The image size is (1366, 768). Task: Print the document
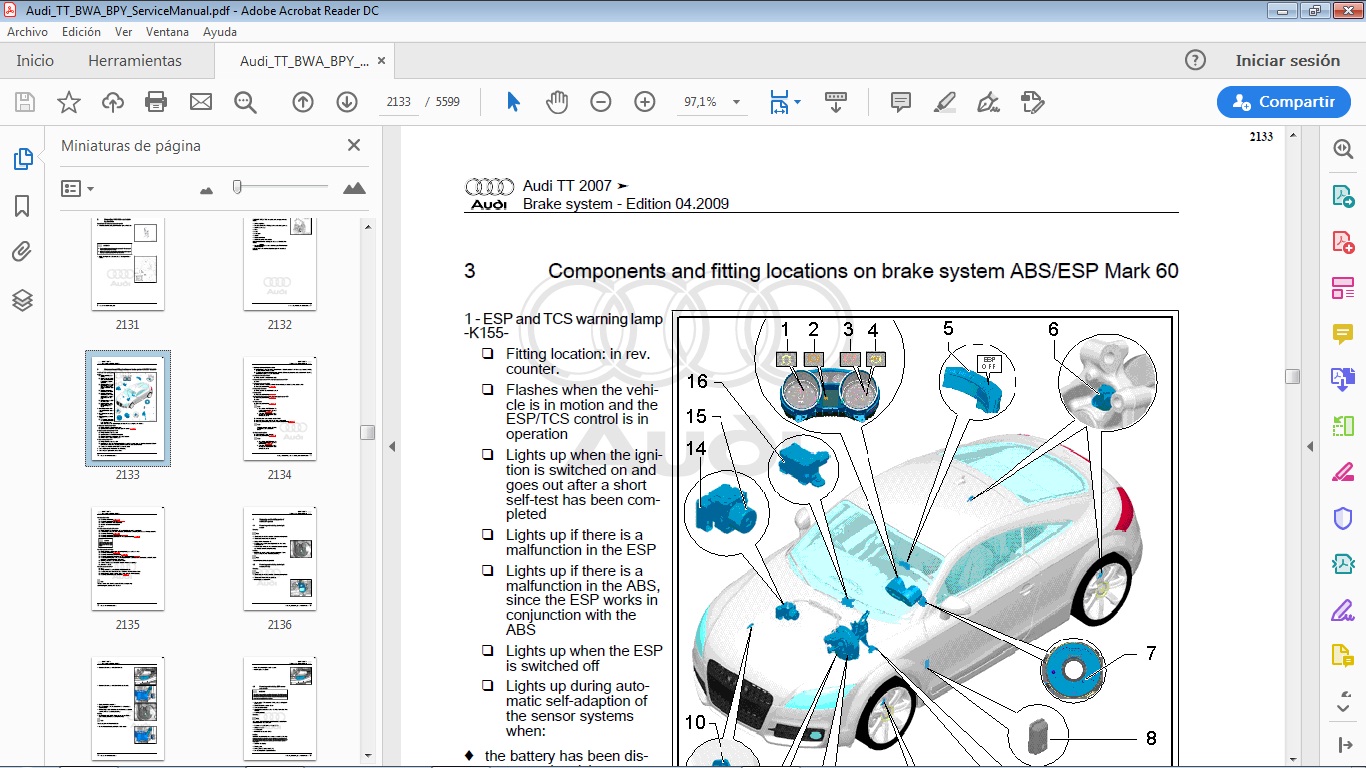pyautogui.click(x=156, y=102)
